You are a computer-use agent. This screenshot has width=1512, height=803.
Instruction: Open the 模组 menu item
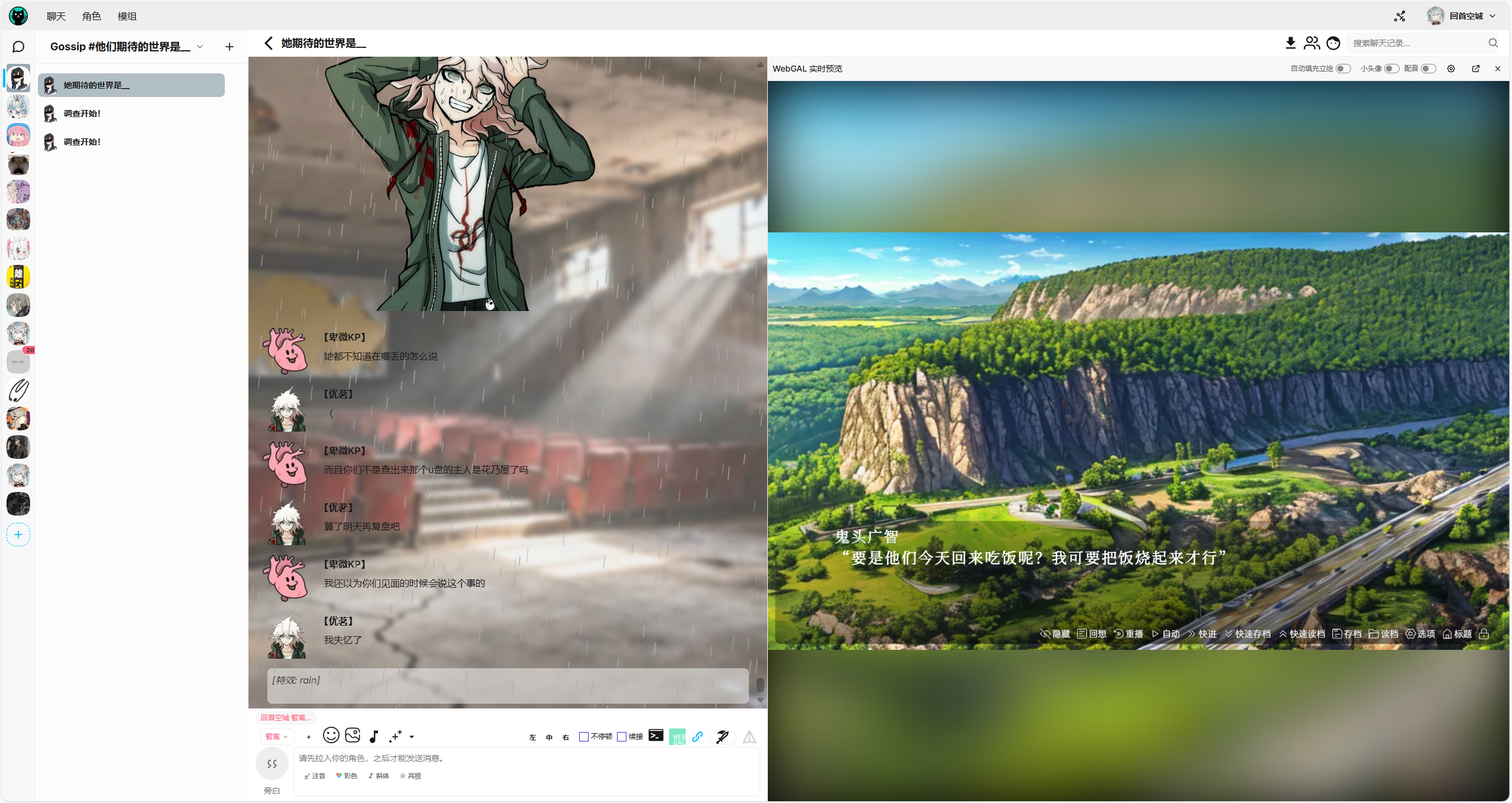tap(127, 16)
